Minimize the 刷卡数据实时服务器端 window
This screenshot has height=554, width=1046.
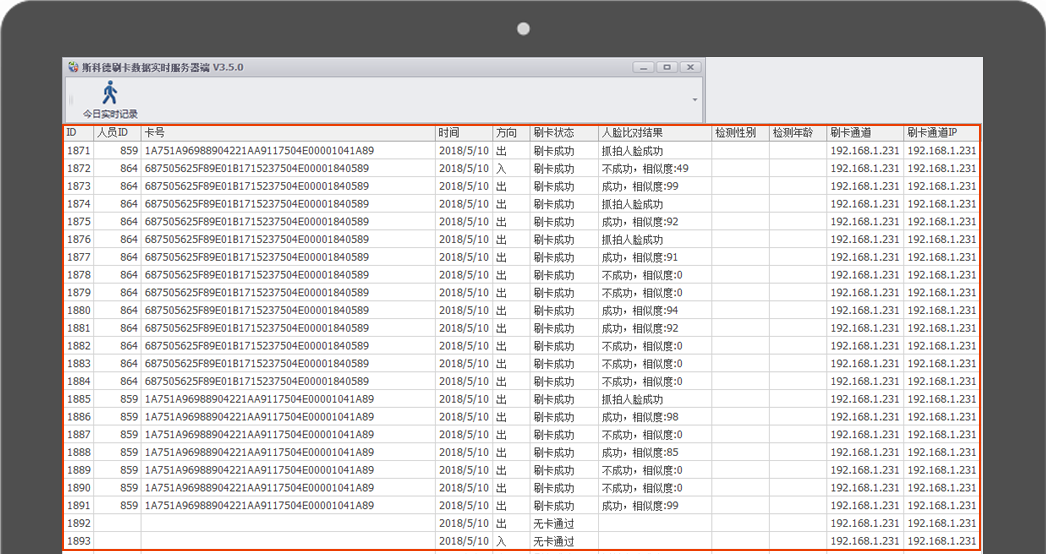pyautogui.click(x=643, y=67)
